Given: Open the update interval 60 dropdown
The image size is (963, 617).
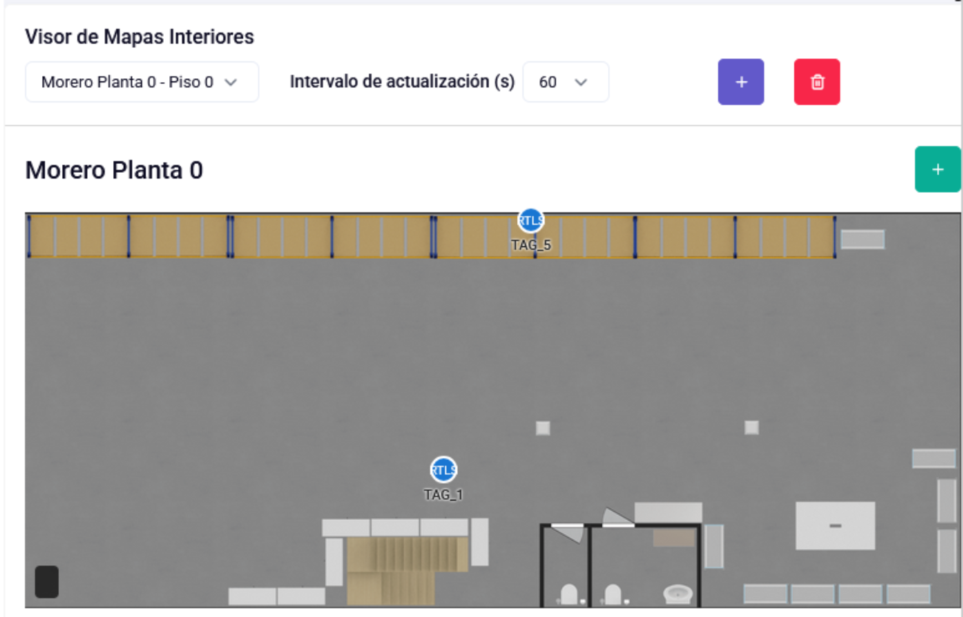Looking at the screenshot, I should click(x=565, y=82).
